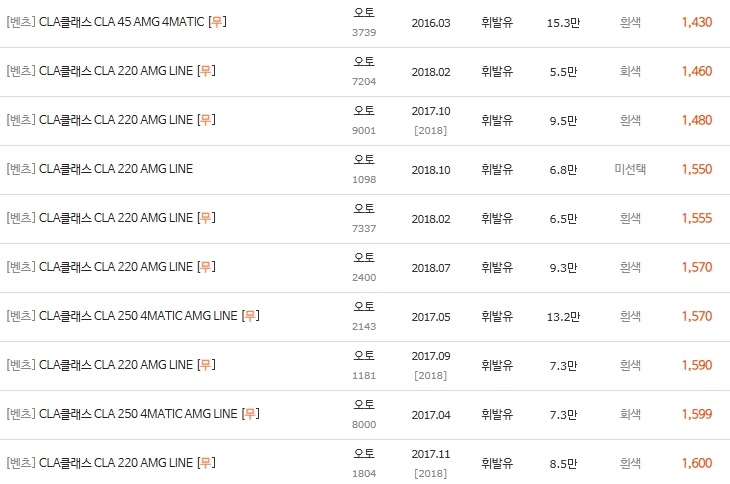Click the 오토 transmission label above number 3739

click(364, 13)
